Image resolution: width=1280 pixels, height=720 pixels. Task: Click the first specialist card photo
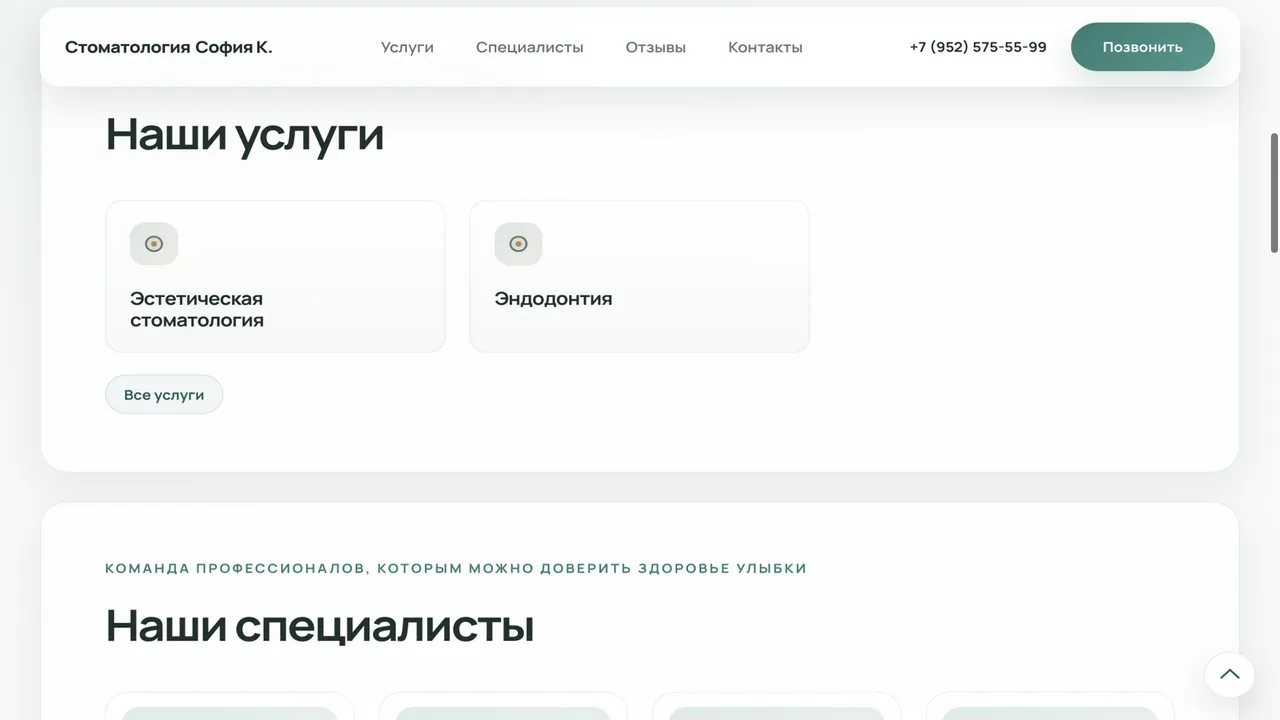click(x=230, y=713)
